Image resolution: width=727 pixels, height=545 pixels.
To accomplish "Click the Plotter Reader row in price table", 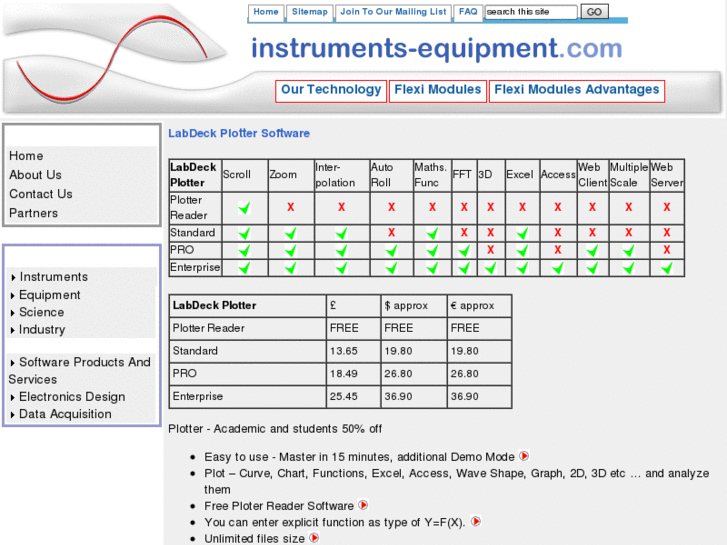I will pyautogui.click(x=340, y=328).
